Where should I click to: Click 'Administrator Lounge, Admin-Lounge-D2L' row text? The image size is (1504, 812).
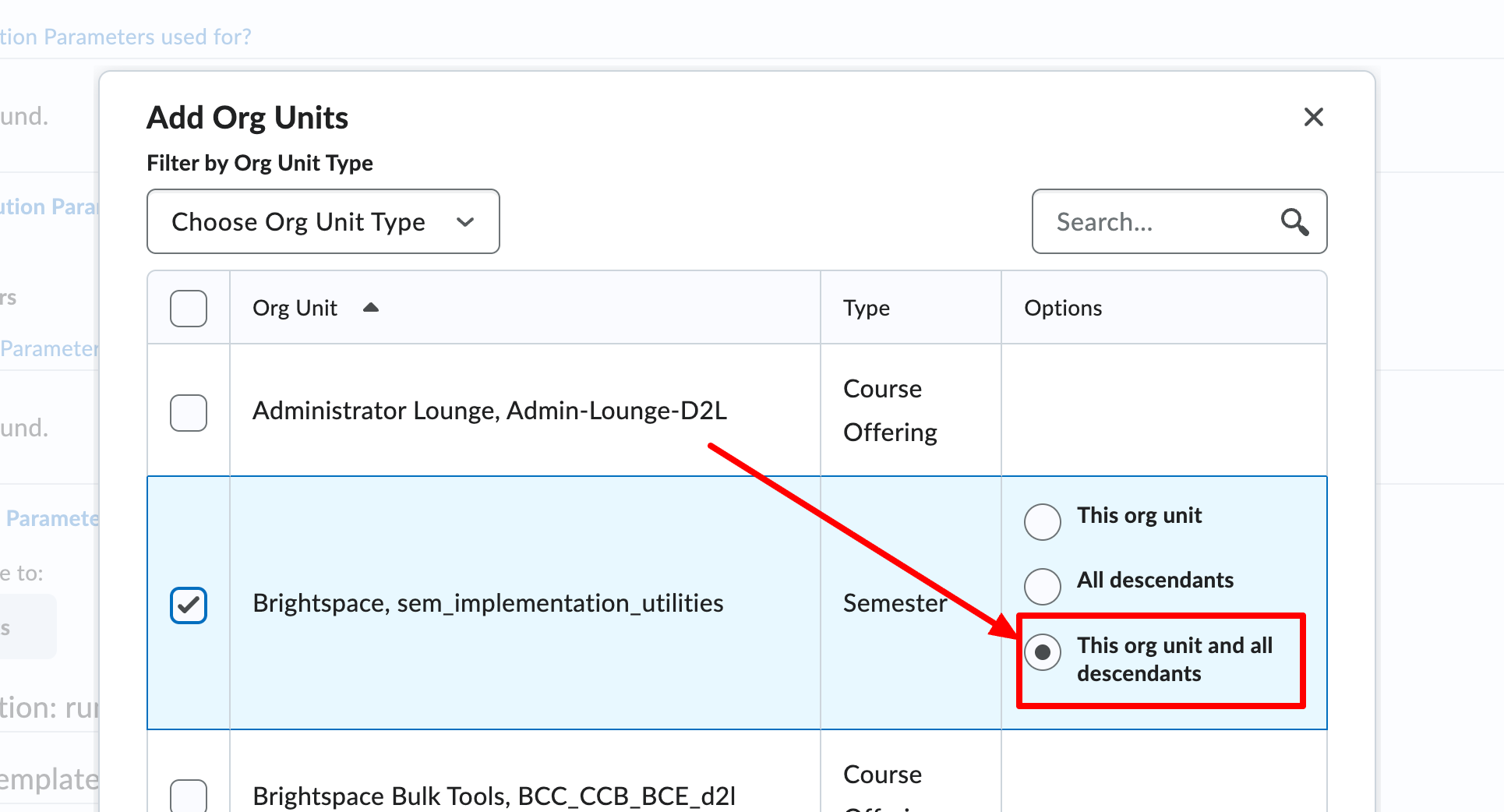489,410
